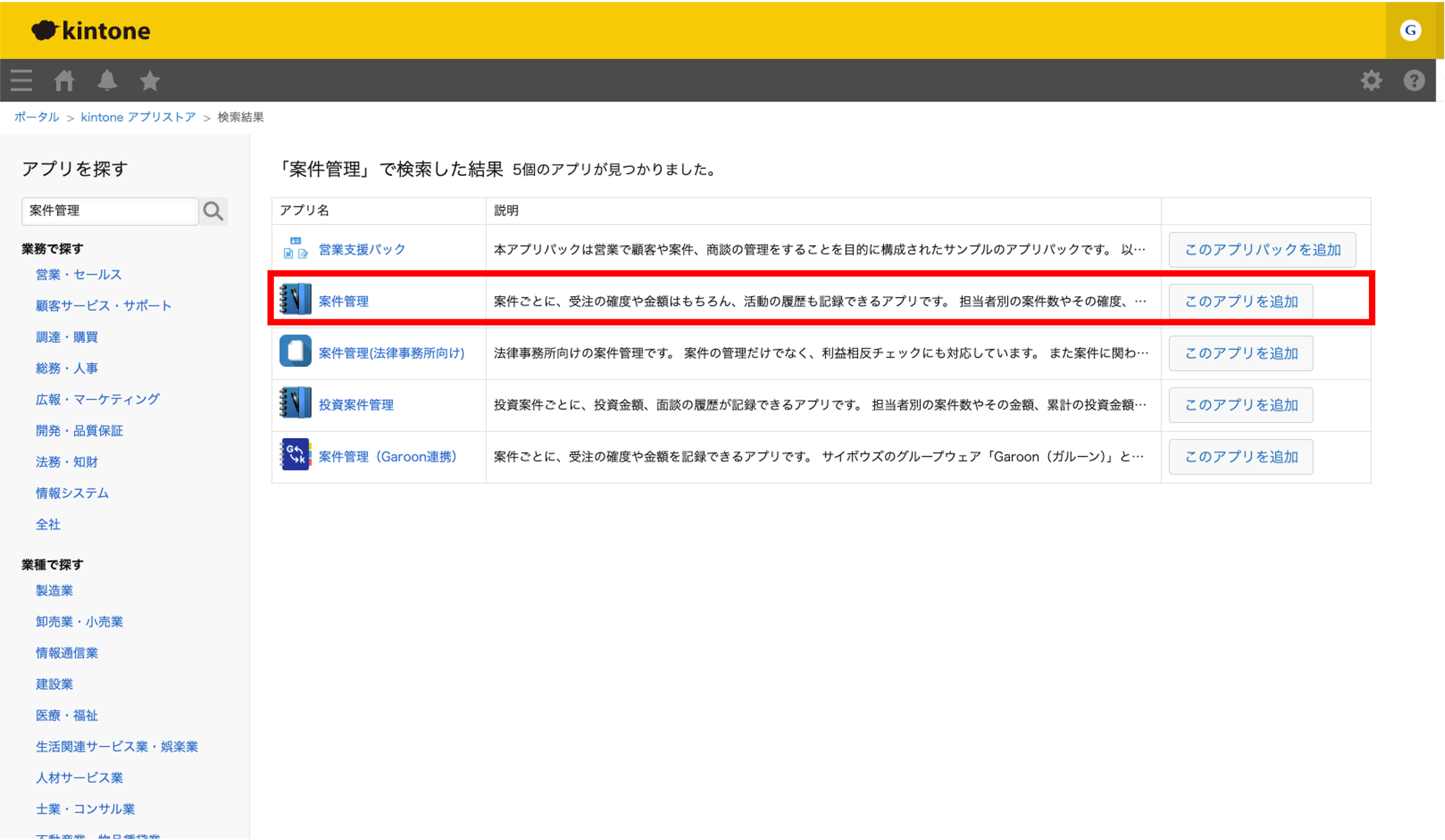Open the settings gear icon
1445x840 pixels.
coord(1371,80)
